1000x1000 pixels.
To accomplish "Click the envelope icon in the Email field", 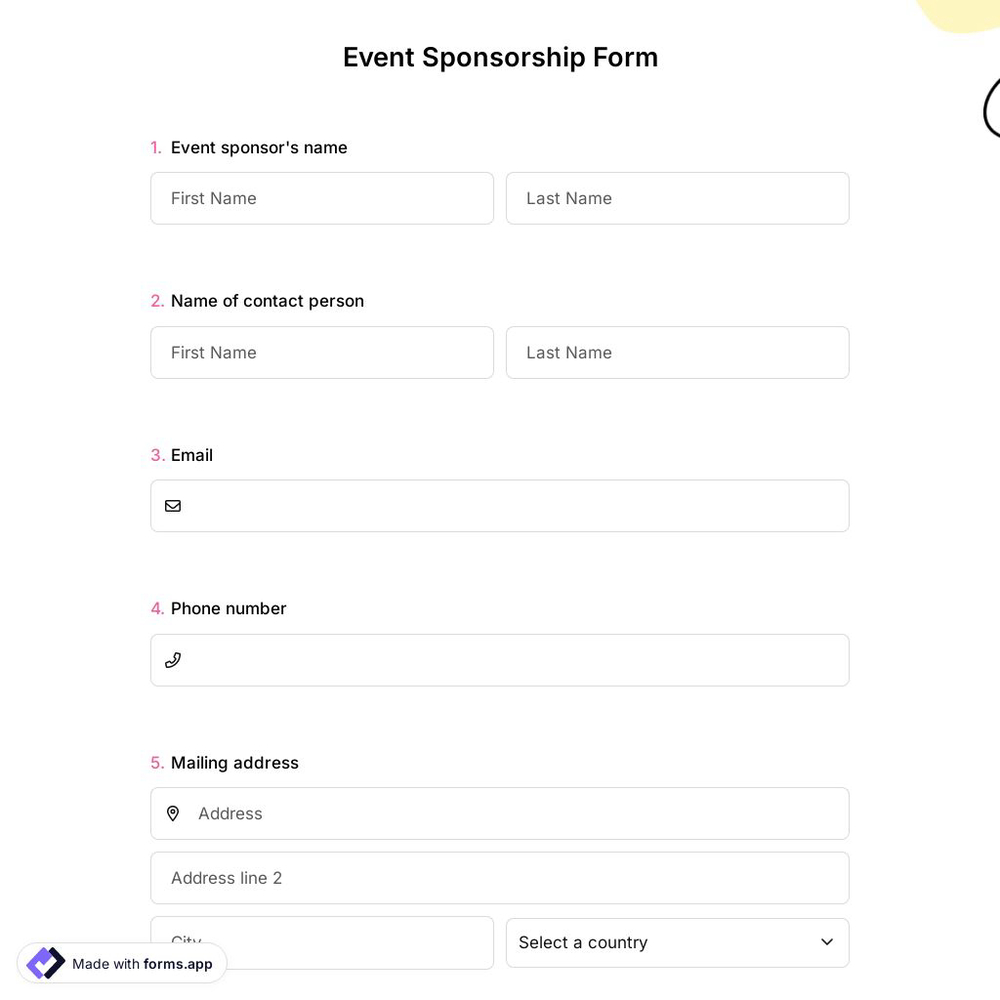I will 172,505.
